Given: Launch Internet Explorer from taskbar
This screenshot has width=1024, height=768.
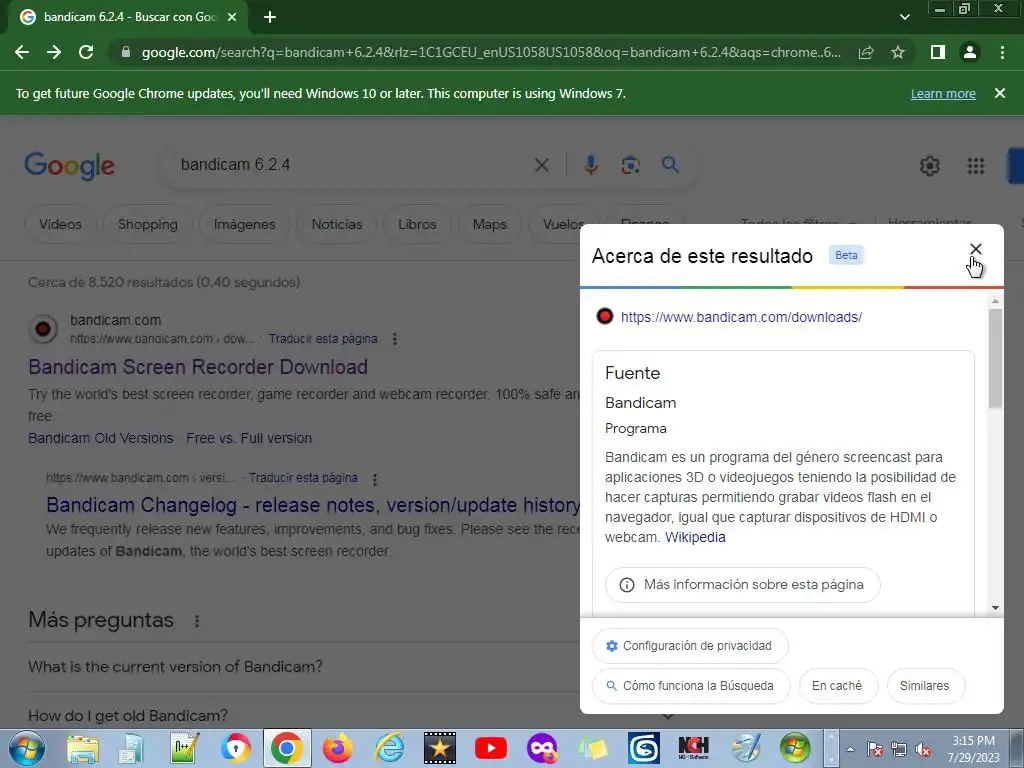Looking at the screenshot, I should 389,749.
